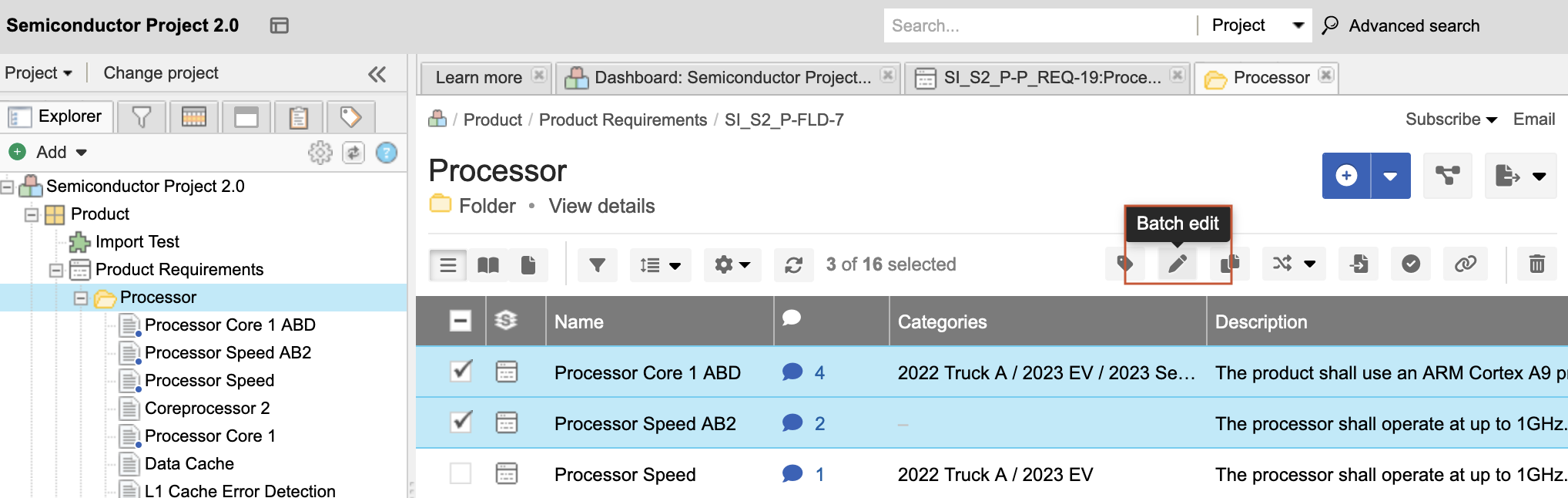This screenshot has height=498, width=1568.
Task: Open comments for Processor Core 1 ABD
Action: click(x=803, y=372)
